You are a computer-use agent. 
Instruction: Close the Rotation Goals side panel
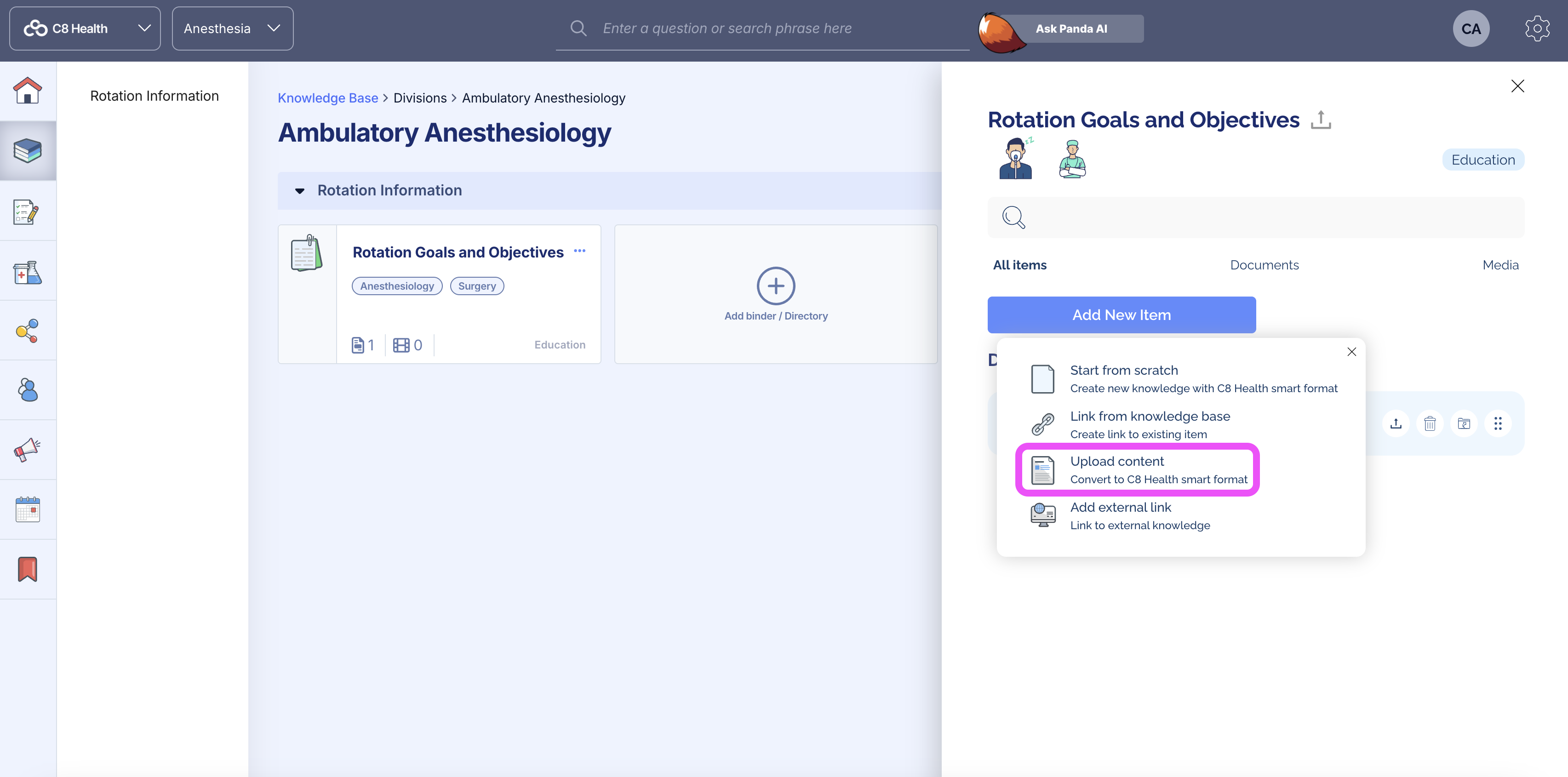[1517, 86]
